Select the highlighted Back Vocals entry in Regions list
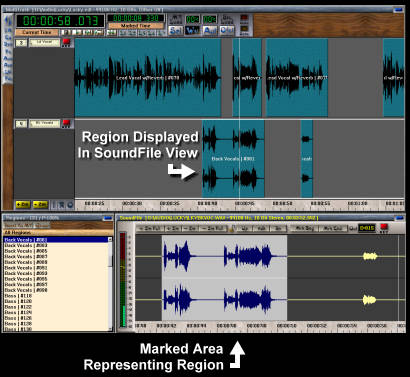 tap(56, 239)
